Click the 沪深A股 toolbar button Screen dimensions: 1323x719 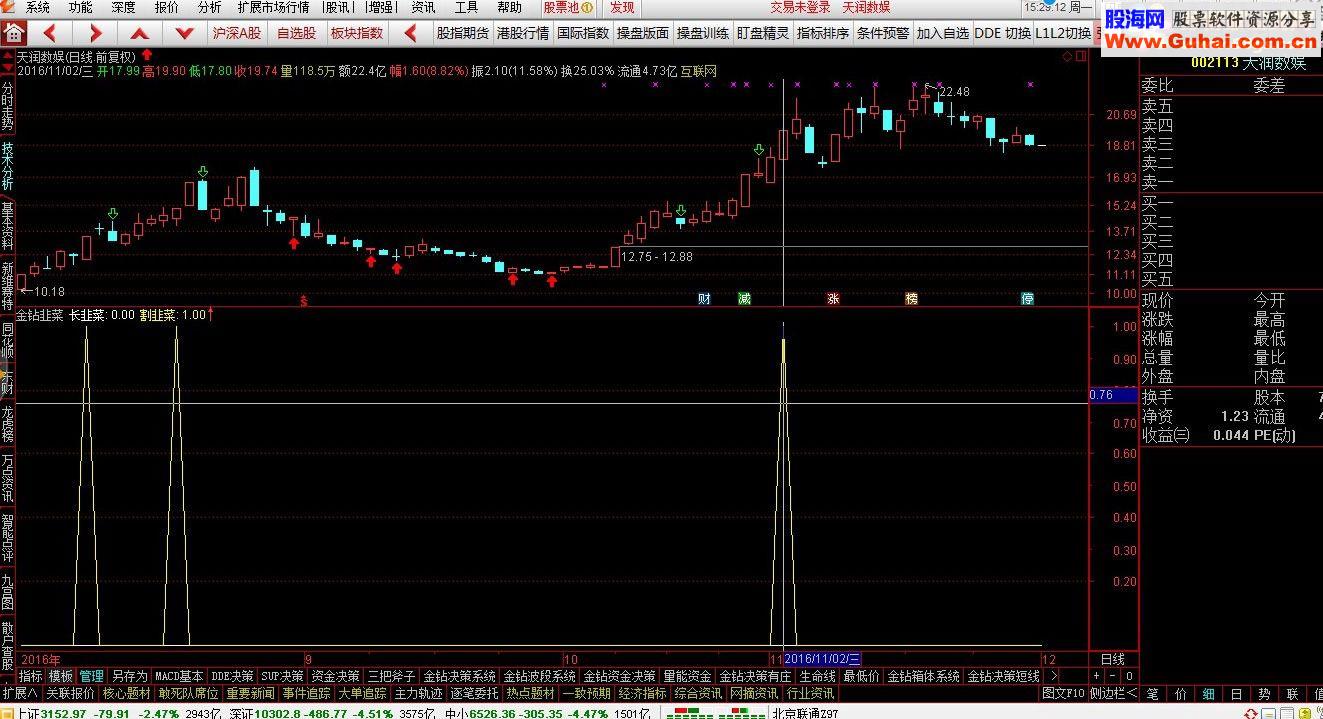(x=237, y=33)
